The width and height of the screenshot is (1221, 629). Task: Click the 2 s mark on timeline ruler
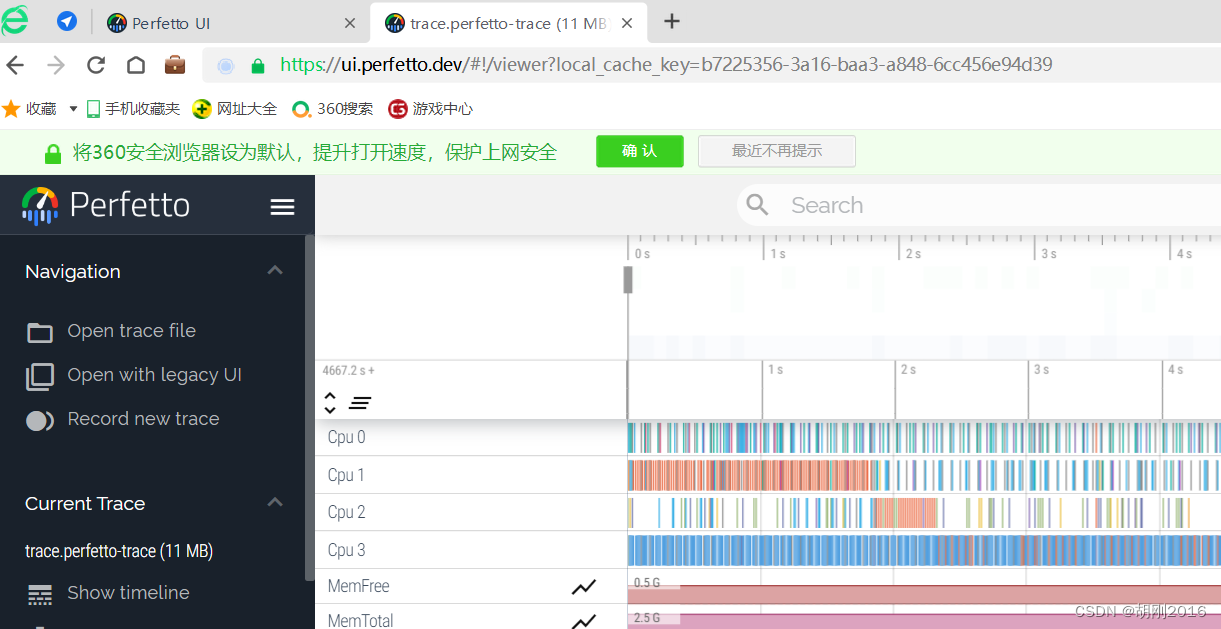pyautogui.click(x=907, y=370)
